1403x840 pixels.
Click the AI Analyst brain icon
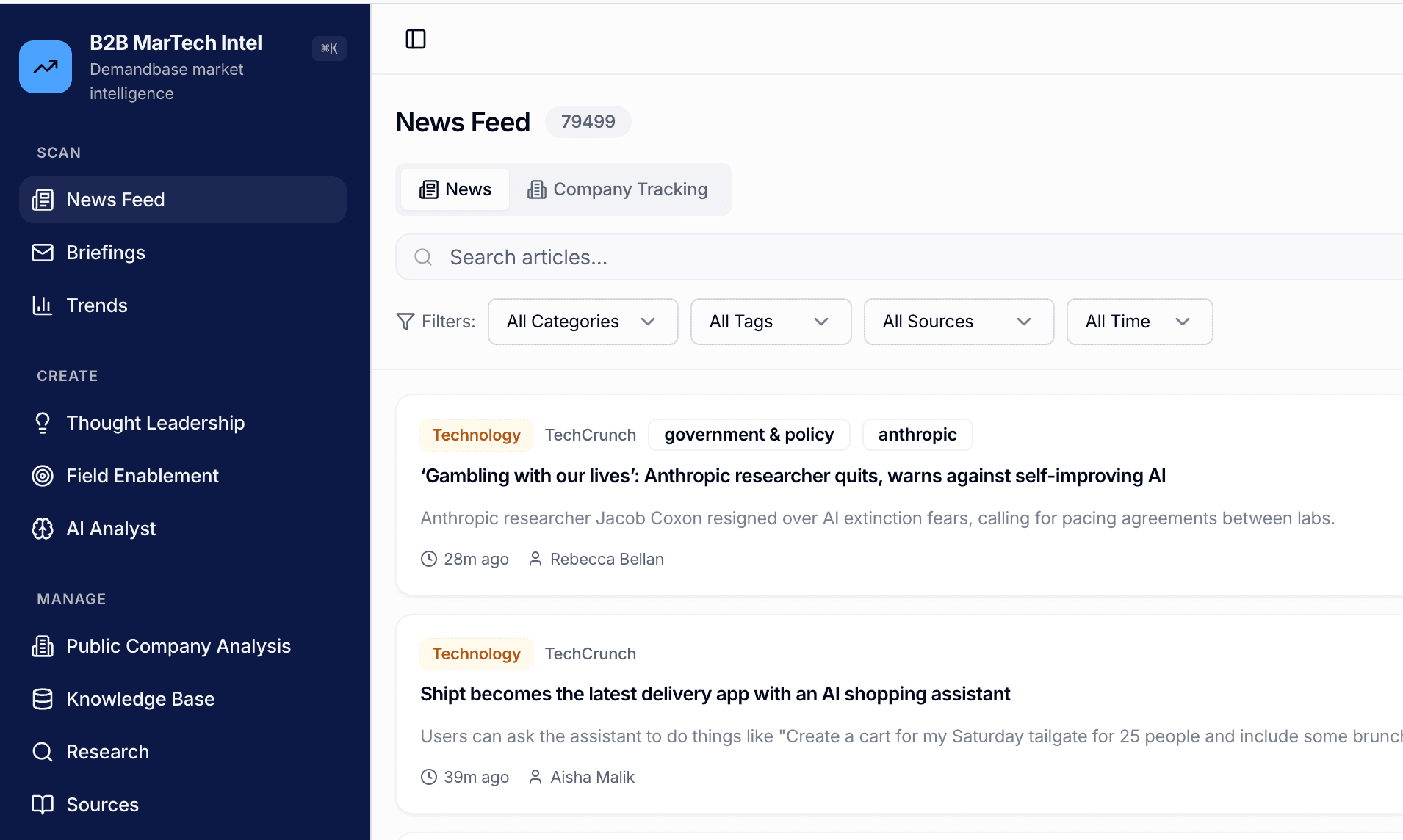click(43, 529)
